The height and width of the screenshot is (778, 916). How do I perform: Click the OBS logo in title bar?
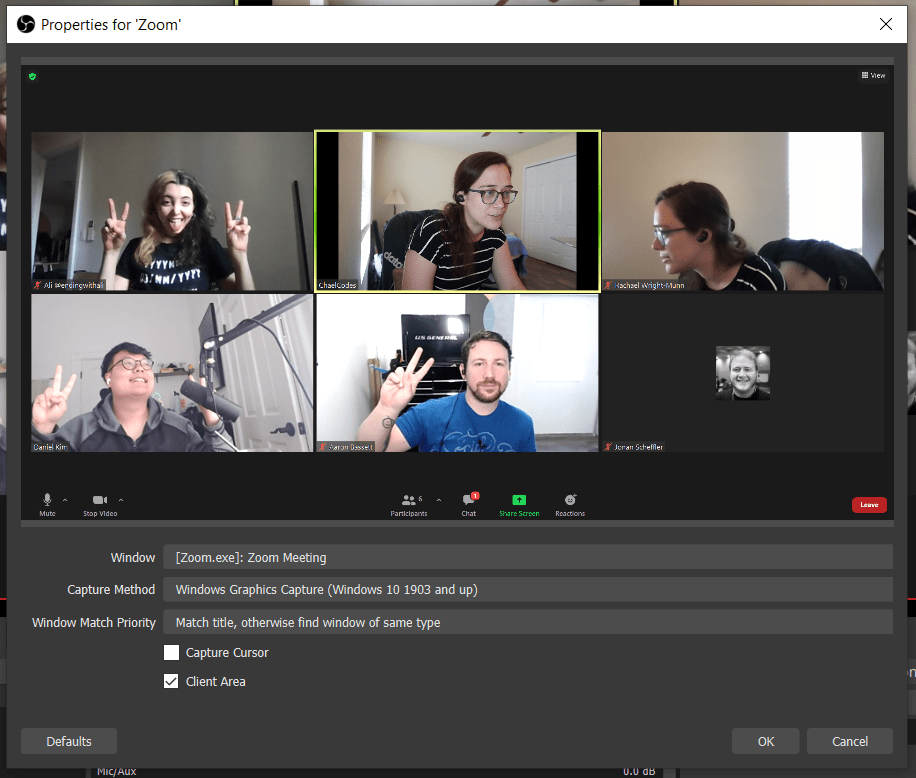point(26,25)
